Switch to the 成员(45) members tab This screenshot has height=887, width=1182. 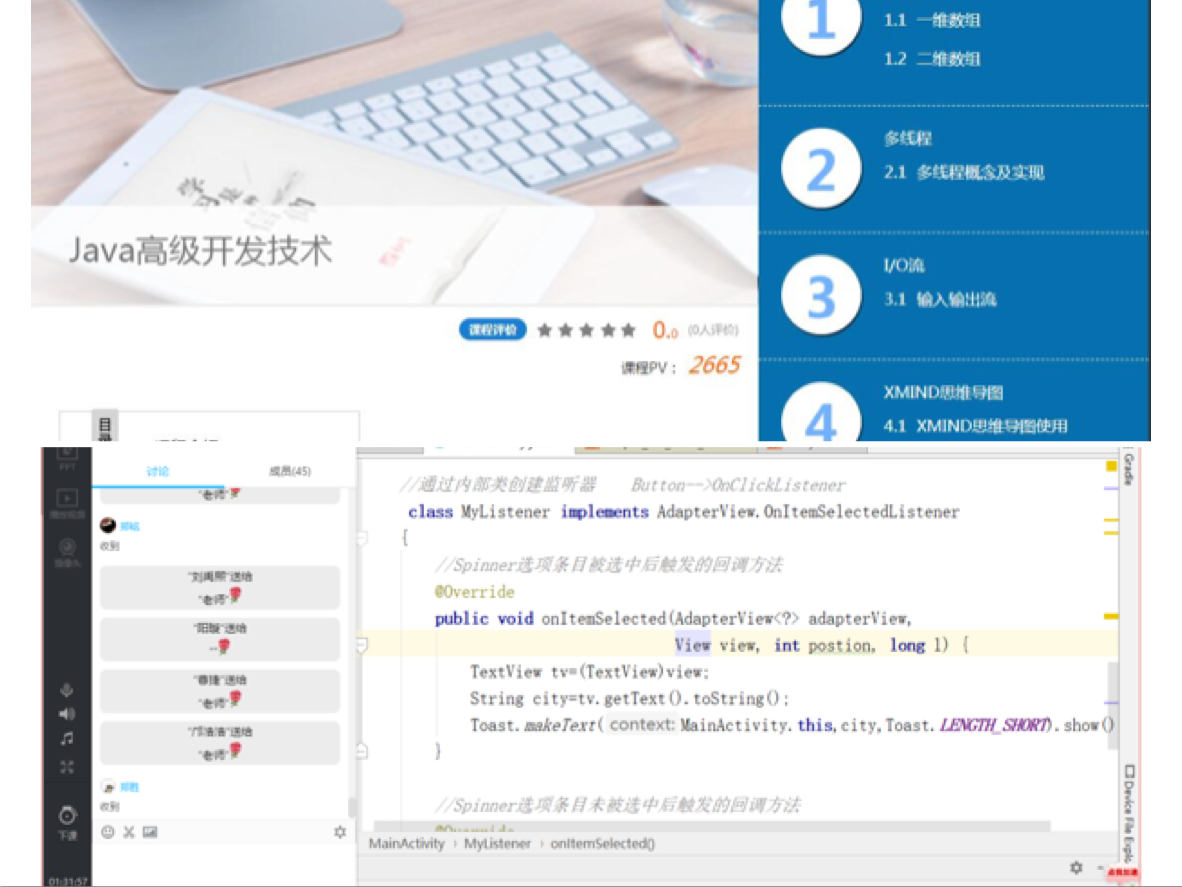point(291,469)
